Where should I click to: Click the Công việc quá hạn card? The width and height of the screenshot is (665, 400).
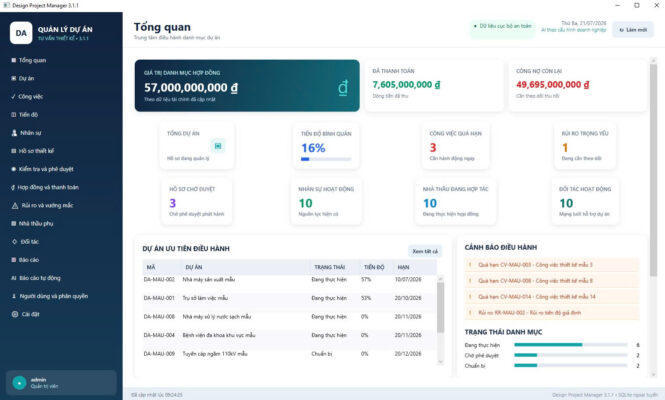tap(455, 146)
